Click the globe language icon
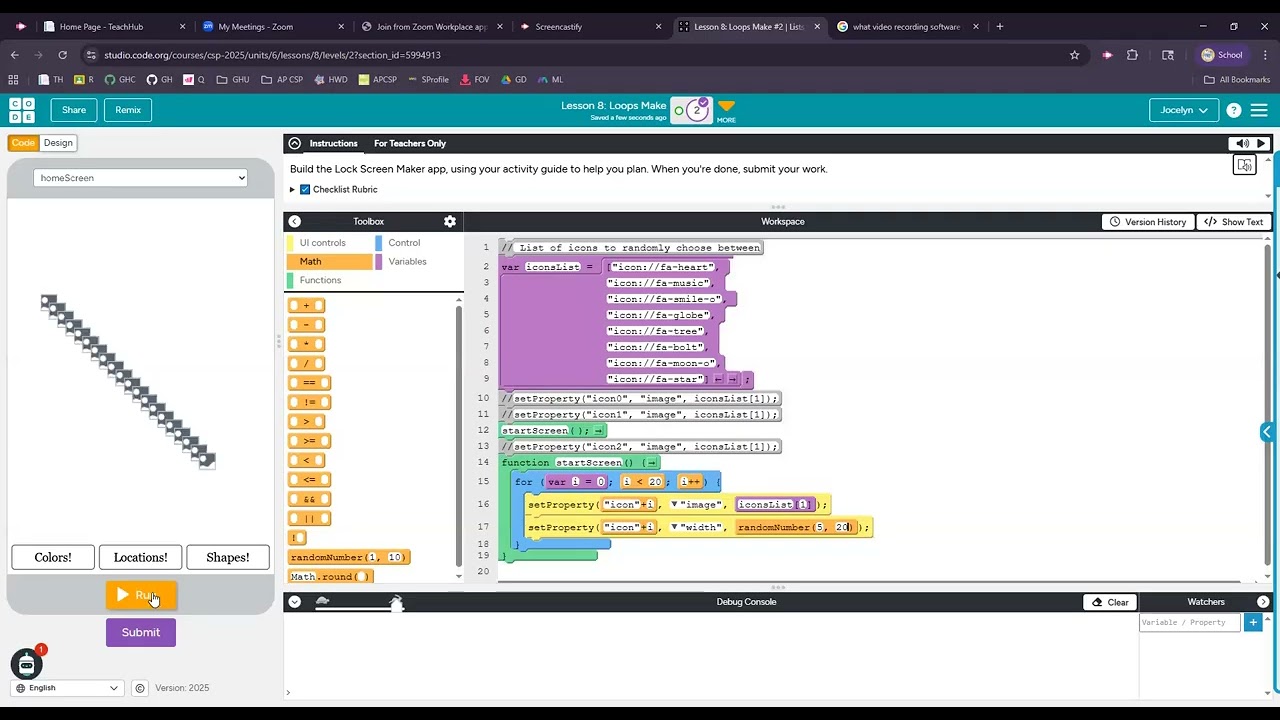Image resolution: width=1280 pixels, height=720 pixels. (x=20, y=688)
